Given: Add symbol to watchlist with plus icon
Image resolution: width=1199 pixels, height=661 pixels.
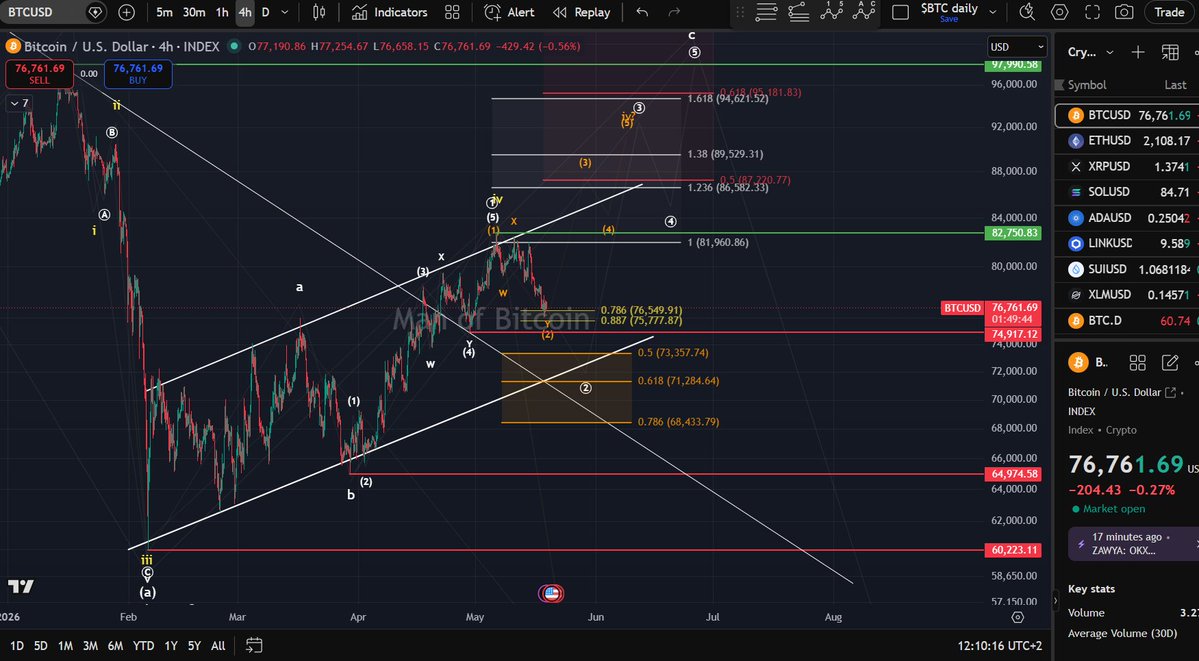Looking at the screenshot, I should pyautogui.click(x=1138, y=52).
